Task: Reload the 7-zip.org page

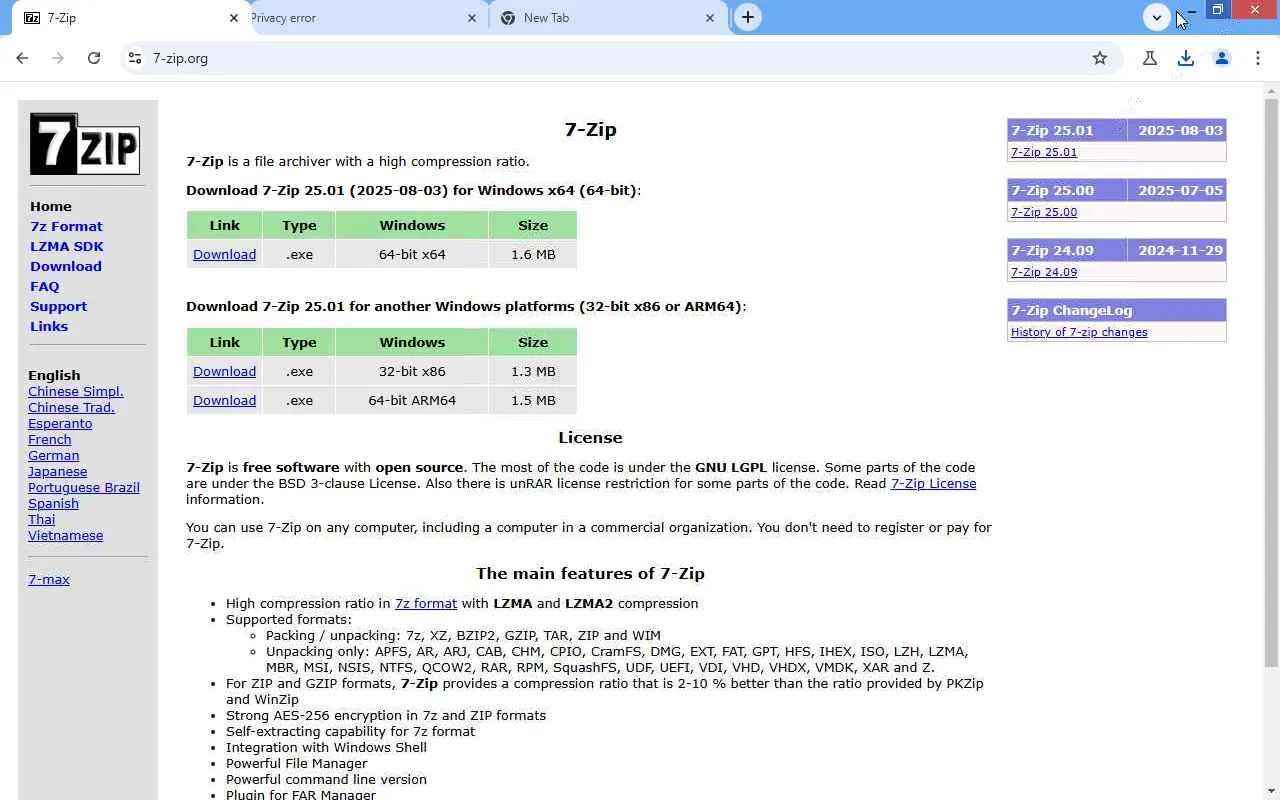Action: tap(94, 58)
